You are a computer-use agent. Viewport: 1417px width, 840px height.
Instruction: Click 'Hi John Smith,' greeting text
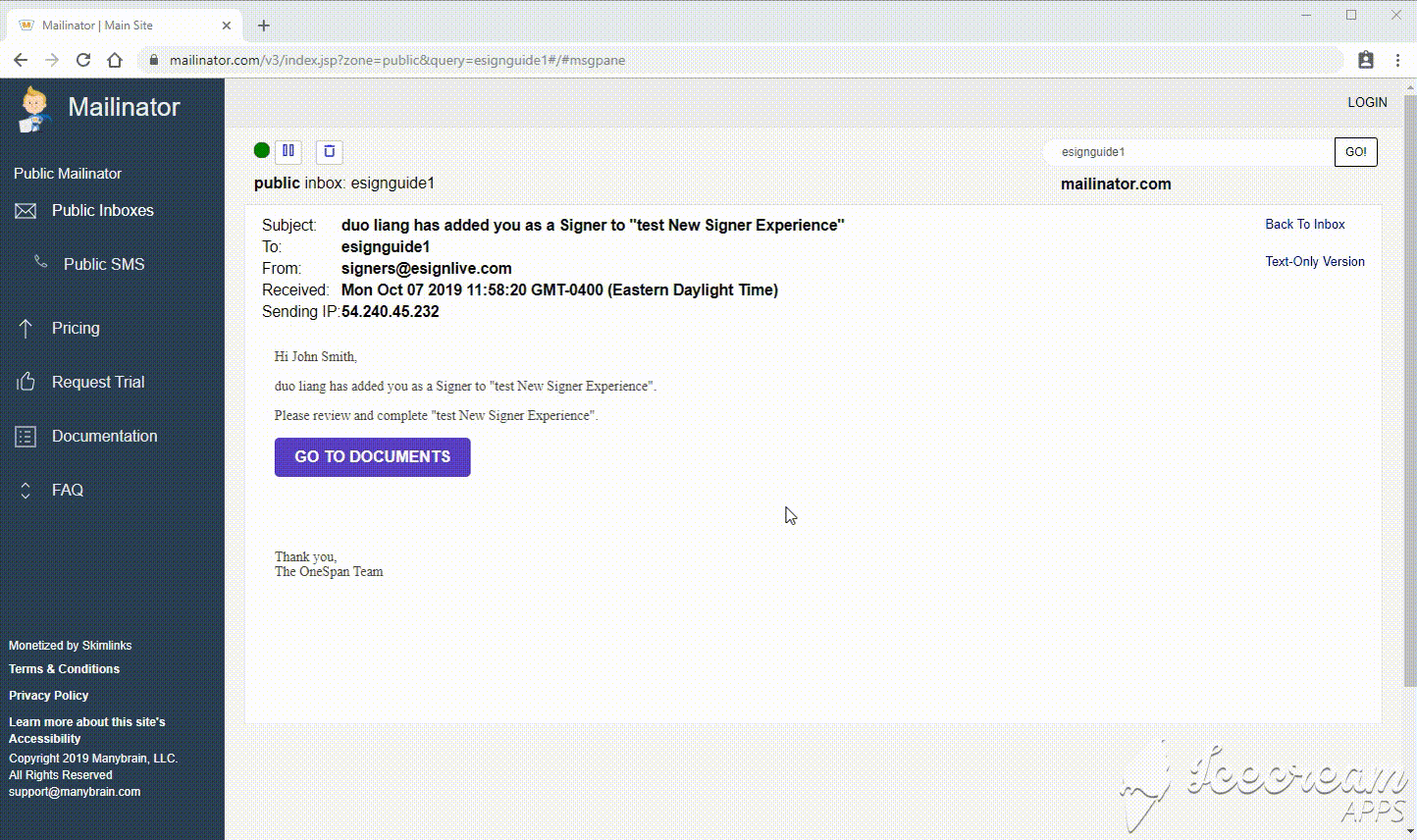pos(316,356)
